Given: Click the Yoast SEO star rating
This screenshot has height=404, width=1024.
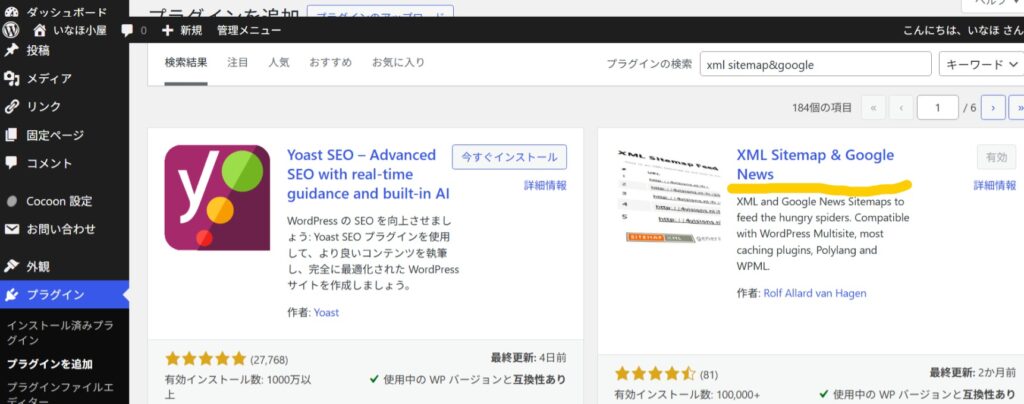Looking at the screenshot, I should click(x=206, y=359).
